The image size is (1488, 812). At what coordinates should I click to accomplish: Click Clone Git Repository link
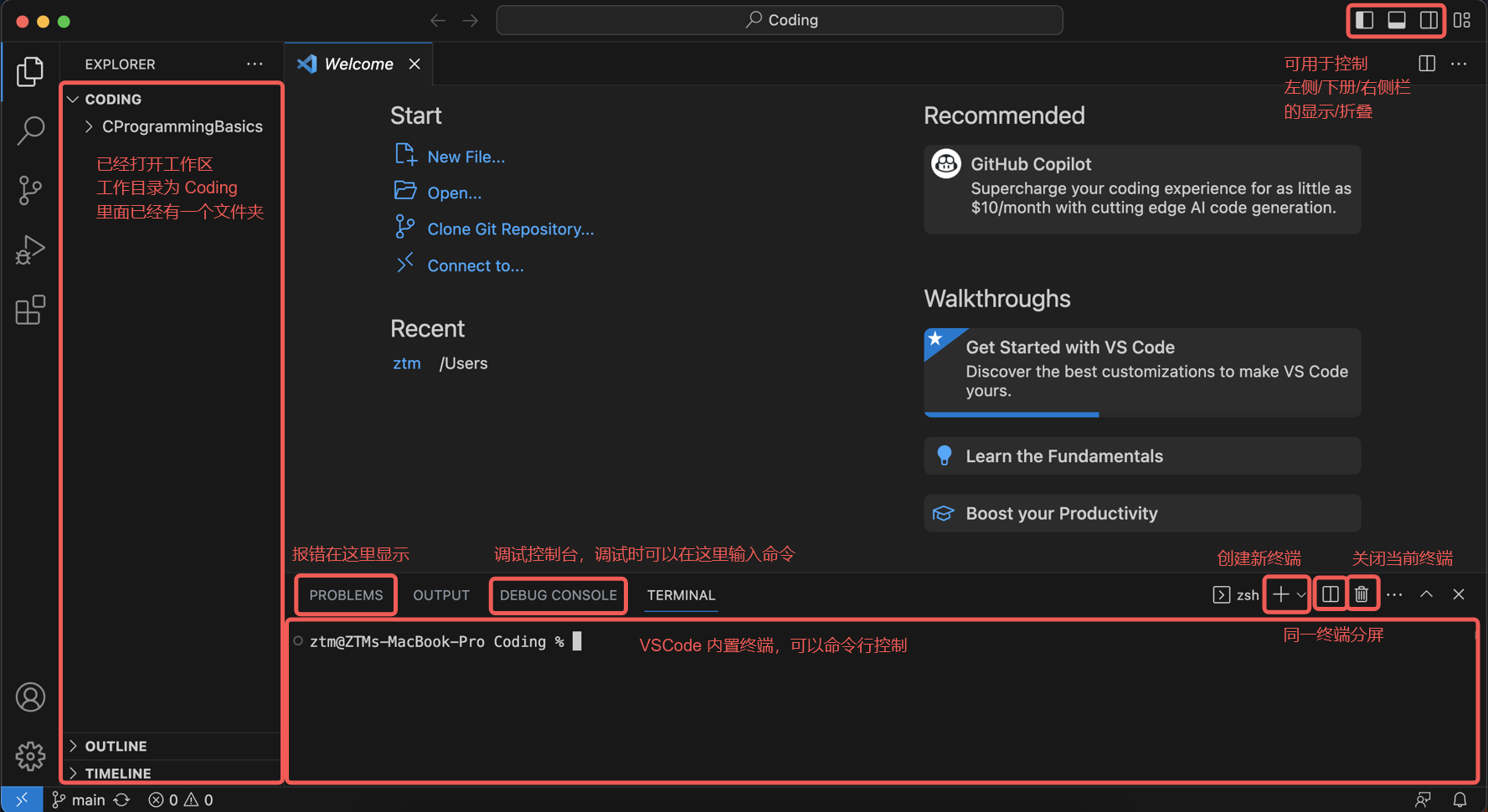[x=511, y=229]
